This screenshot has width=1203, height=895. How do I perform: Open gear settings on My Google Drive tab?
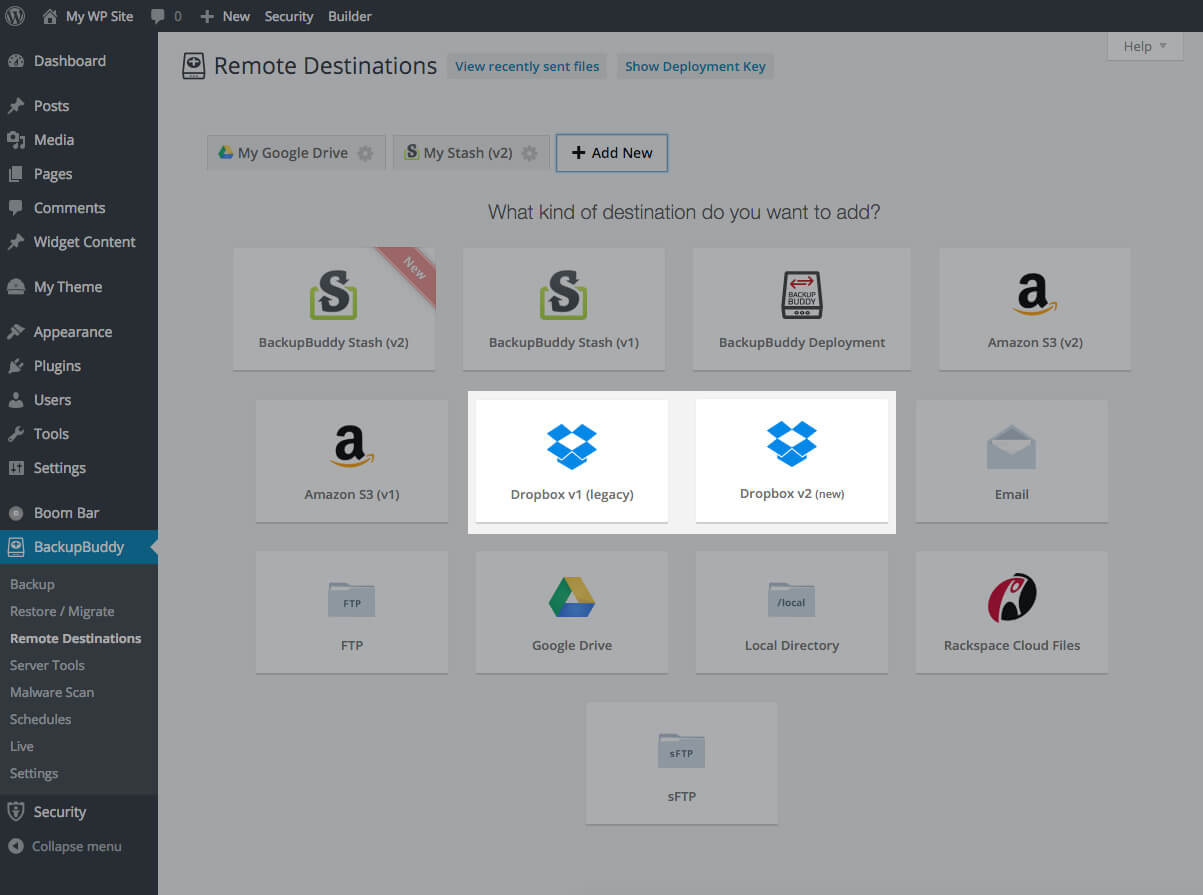point(365,154)
